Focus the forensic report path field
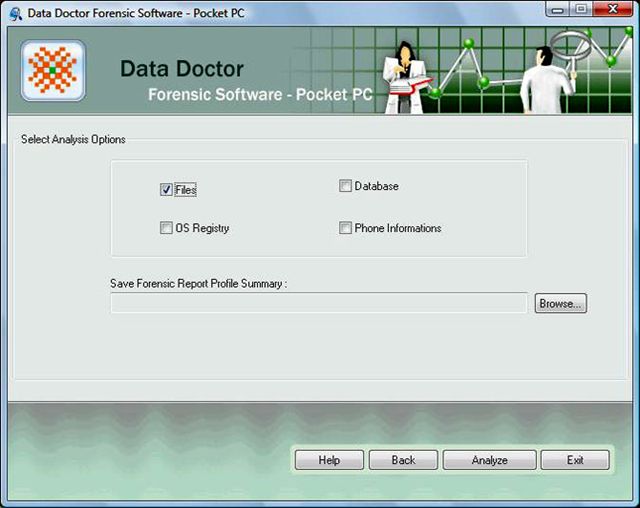 [x=319, y=303]
